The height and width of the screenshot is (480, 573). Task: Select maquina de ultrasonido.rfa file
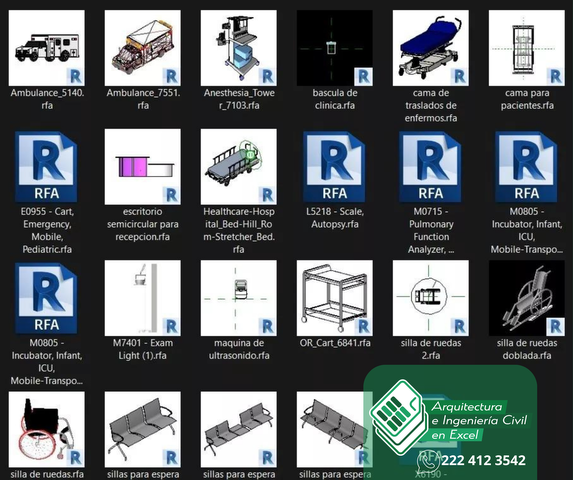coord(239,298)
